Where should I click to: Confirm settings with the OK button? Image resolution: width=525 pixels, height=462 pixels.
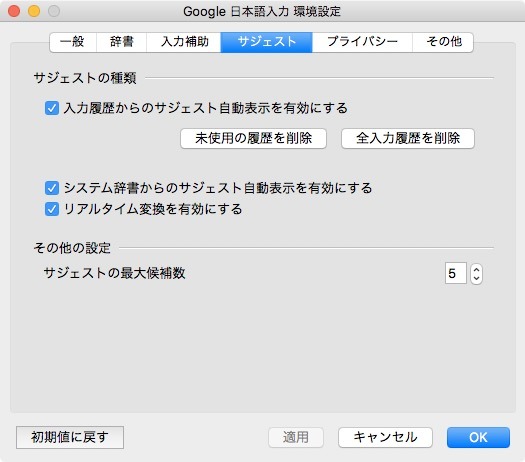478,437
